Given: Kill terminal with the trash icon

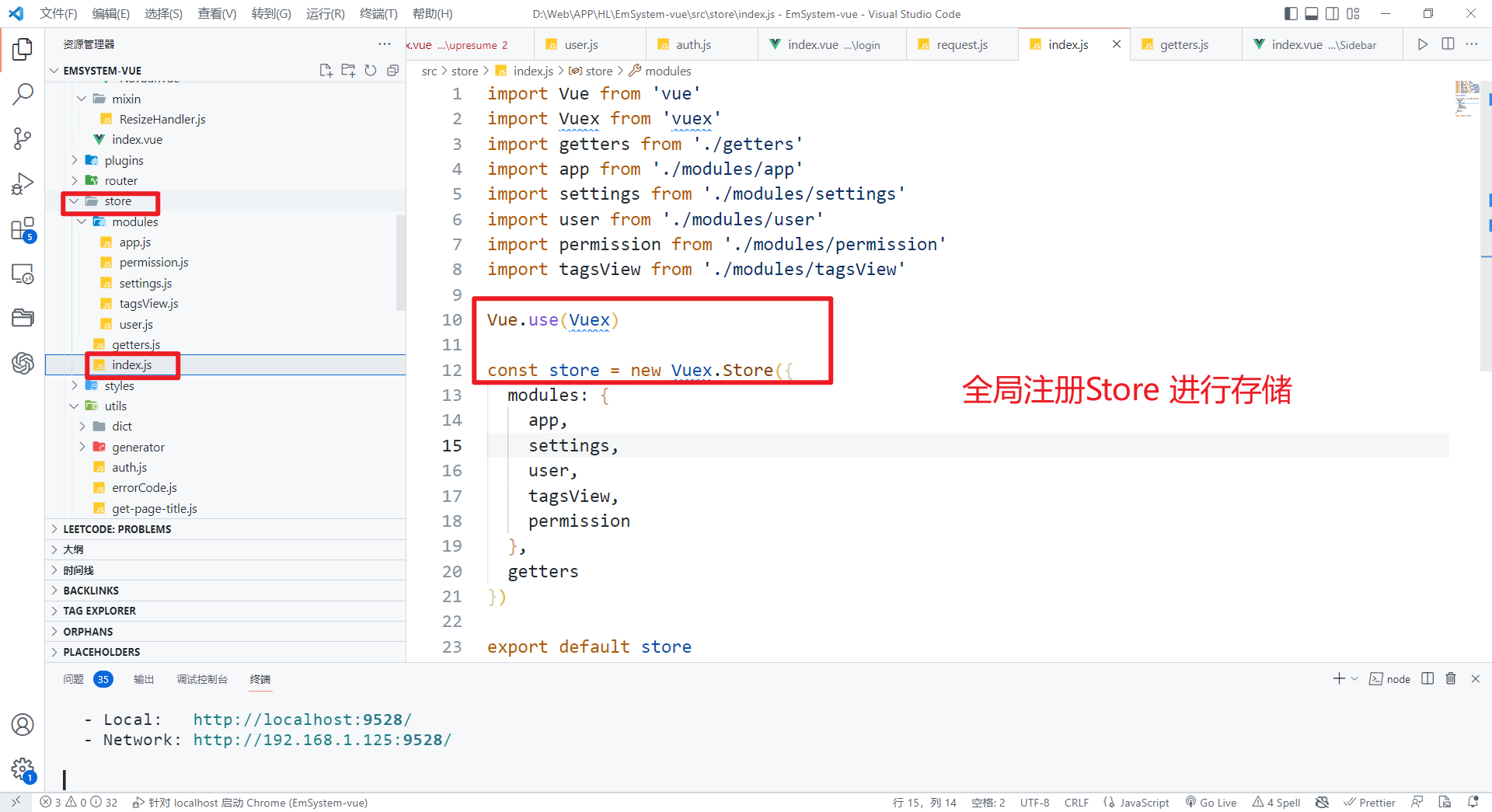Looking at the screenshot, I should coord(1450,678).
